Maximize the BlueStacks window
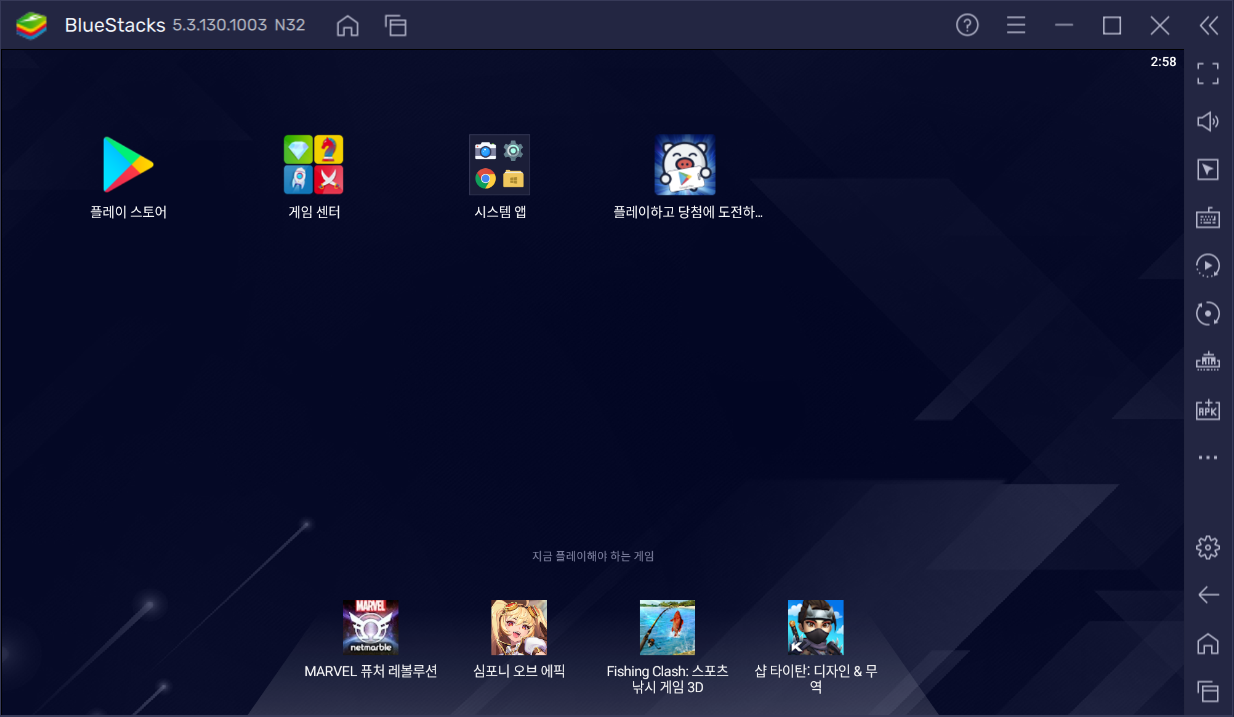 [x=1112, y=26]
